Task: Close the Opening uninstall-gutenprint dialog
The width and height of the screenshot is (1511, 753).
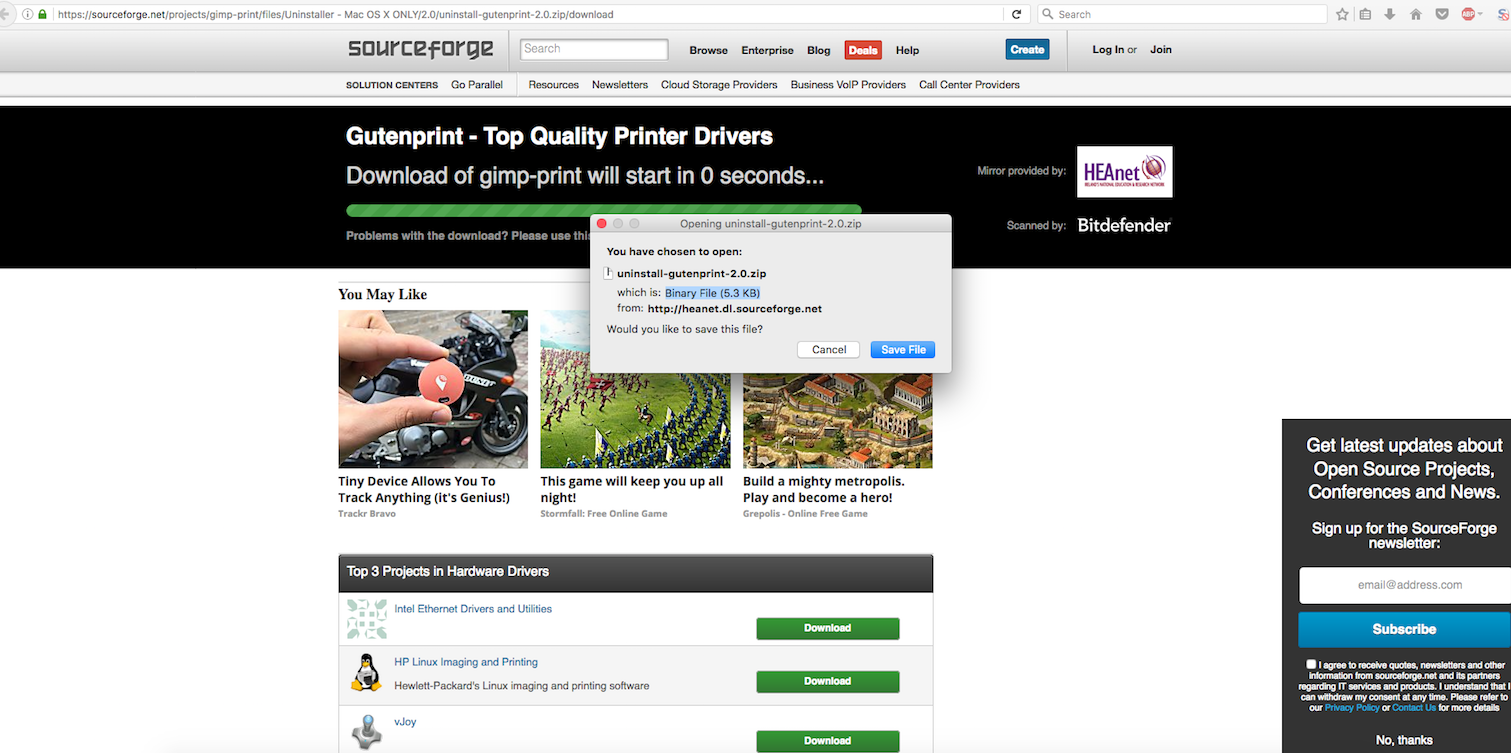Action: click(602, 224)
